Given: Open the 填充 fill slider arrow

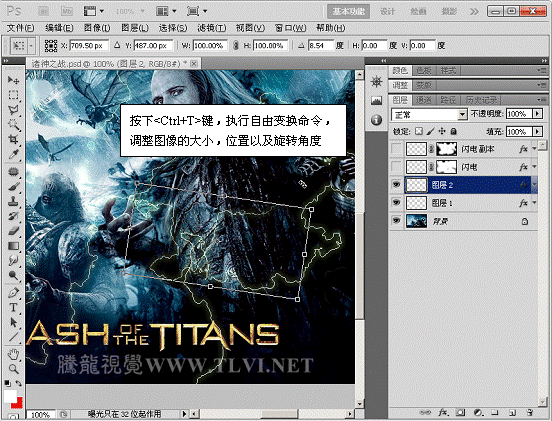Looking at the screenshot, I should pyautogui.click(x=537, y=132).
